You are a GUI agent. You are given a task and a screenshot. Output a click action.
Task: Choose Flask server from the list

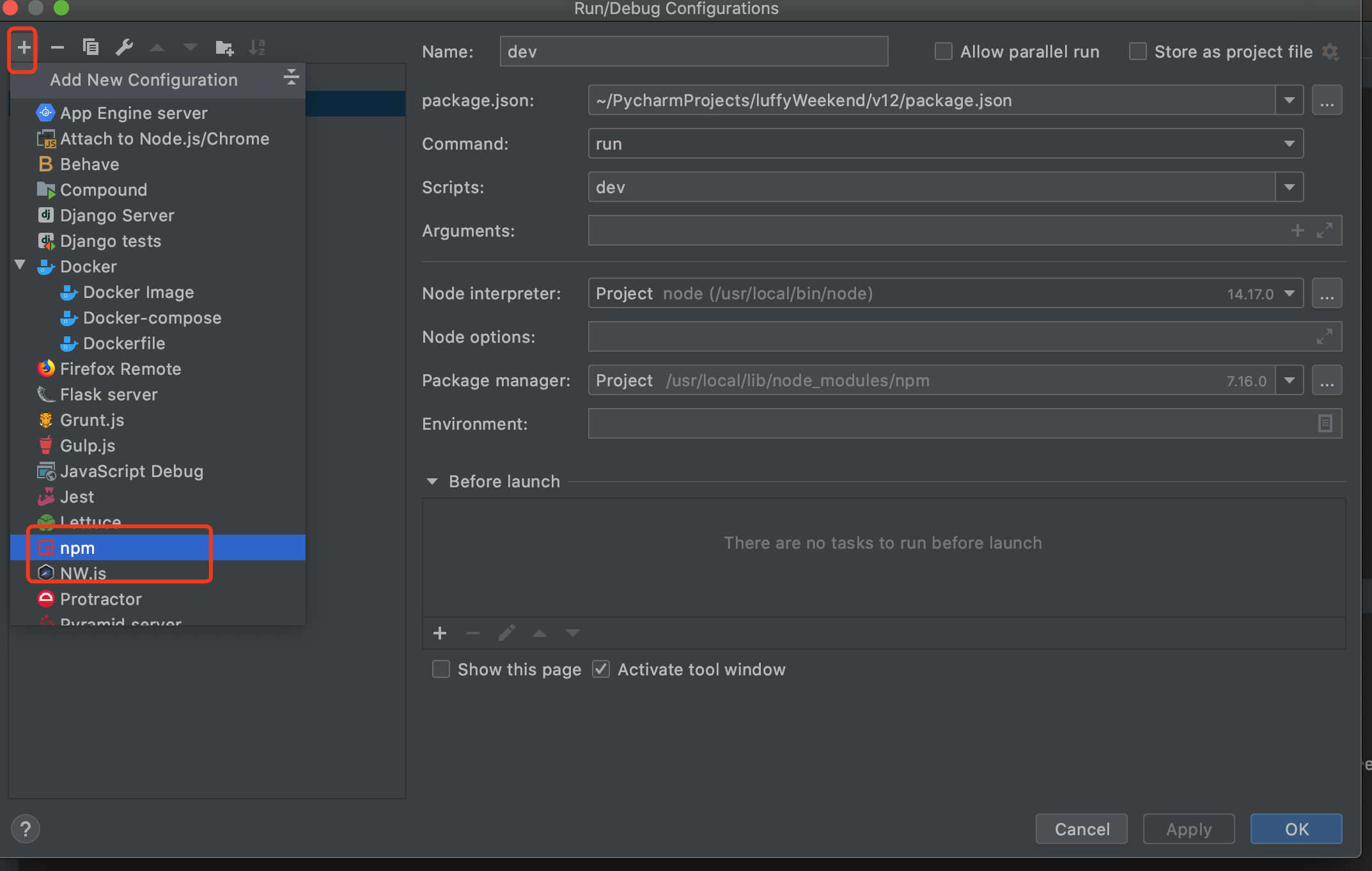pyautogui.click(x=158, y=395)
